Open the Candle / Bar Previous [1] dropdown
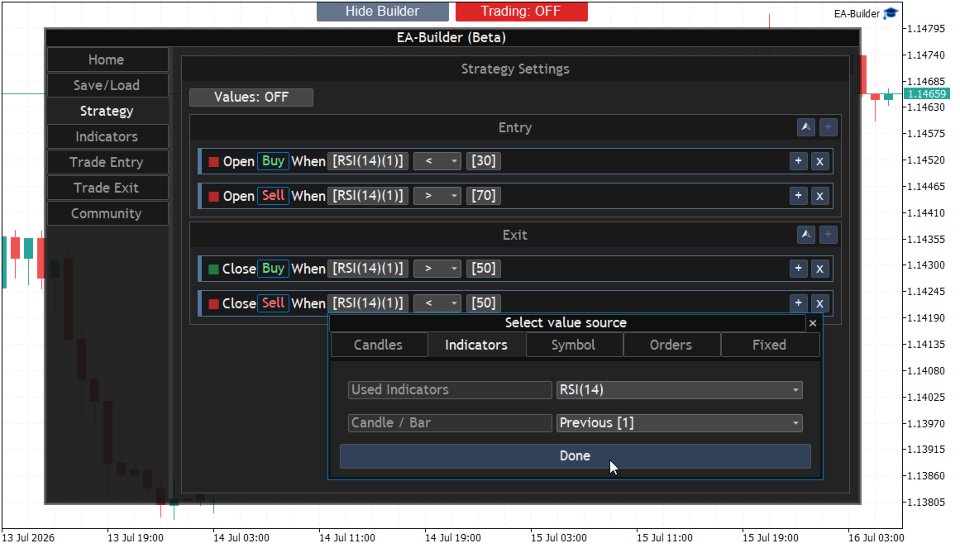 coord(679,423)
